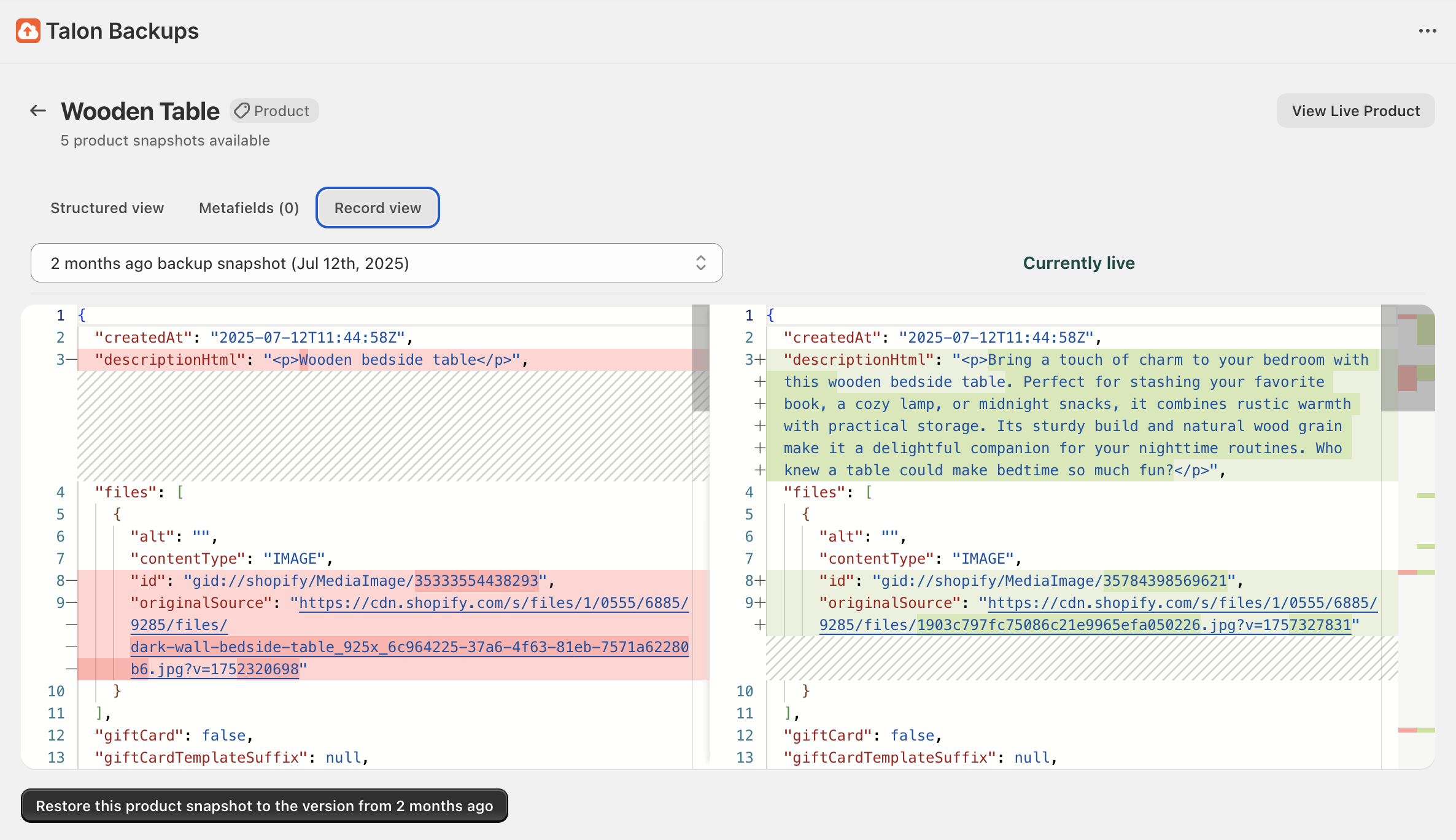Open the three-dot more options menu
This screenshot has width=1456, height=840.
1427,31
